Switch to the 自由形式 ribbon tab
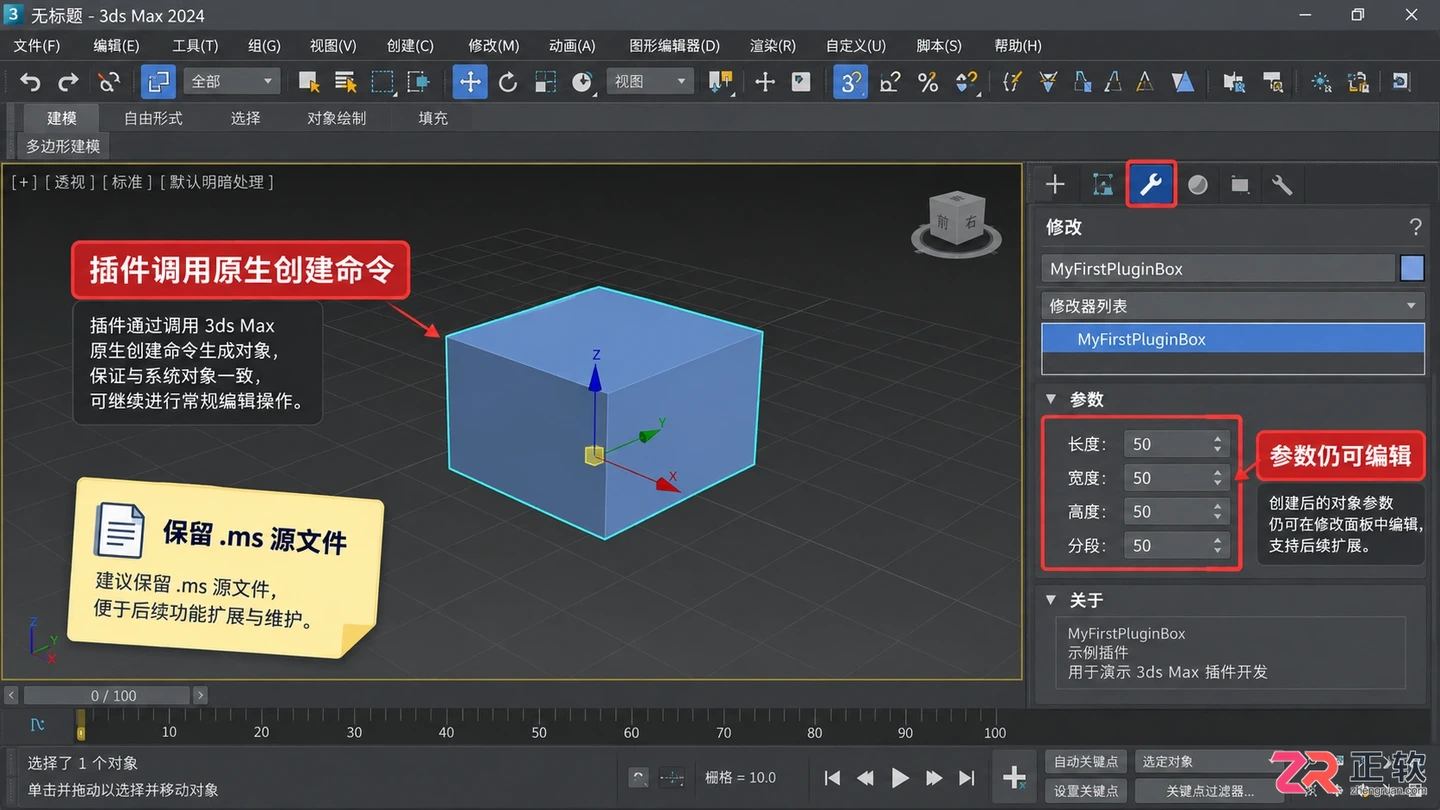Image resolution: width=1440 pixels, height=810 pixels. (153, 118)
